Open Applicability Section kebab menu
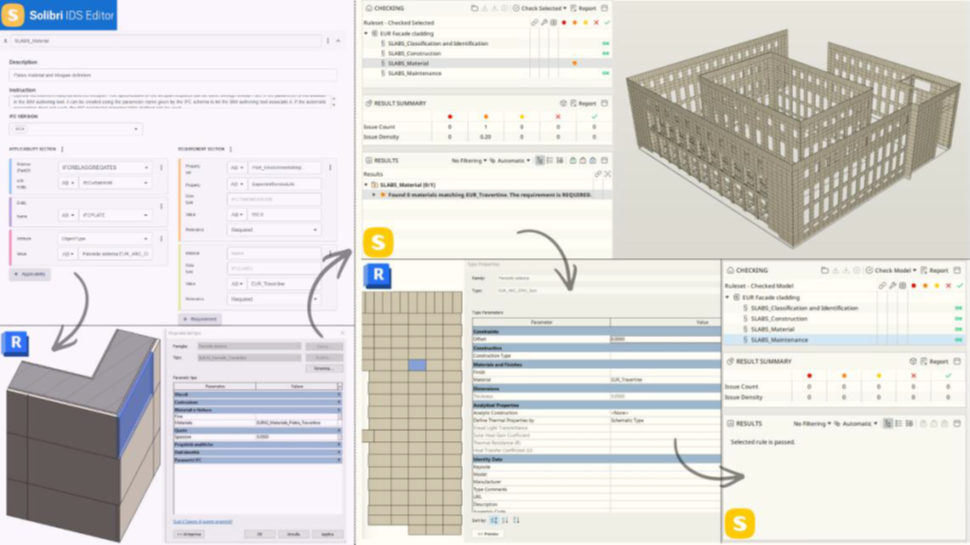This screenshot has width=970, height=545. pyautogui.click(x=62, y=149)
